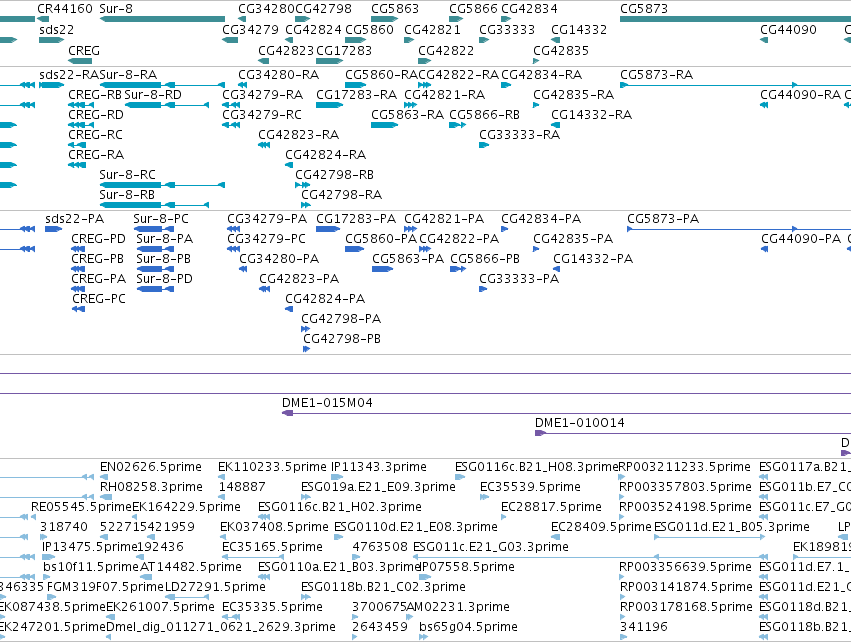Click the IP07558.5prime EST label
The height and width of the screenshot is (642, 851).
467,567
